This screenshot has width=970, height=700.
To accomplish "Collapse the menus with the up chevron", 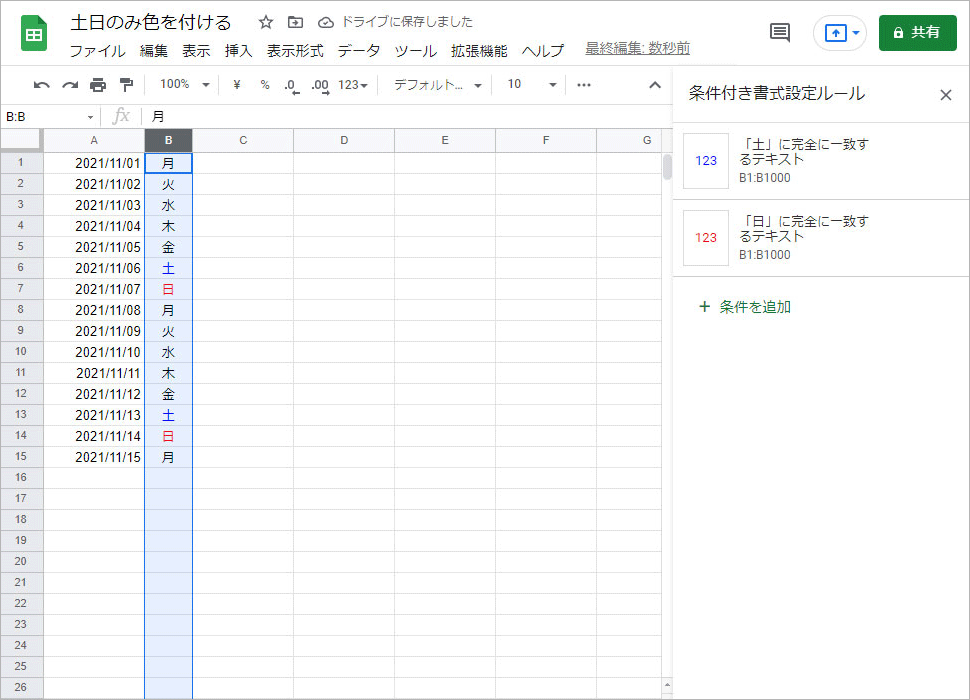I will 655,85.
